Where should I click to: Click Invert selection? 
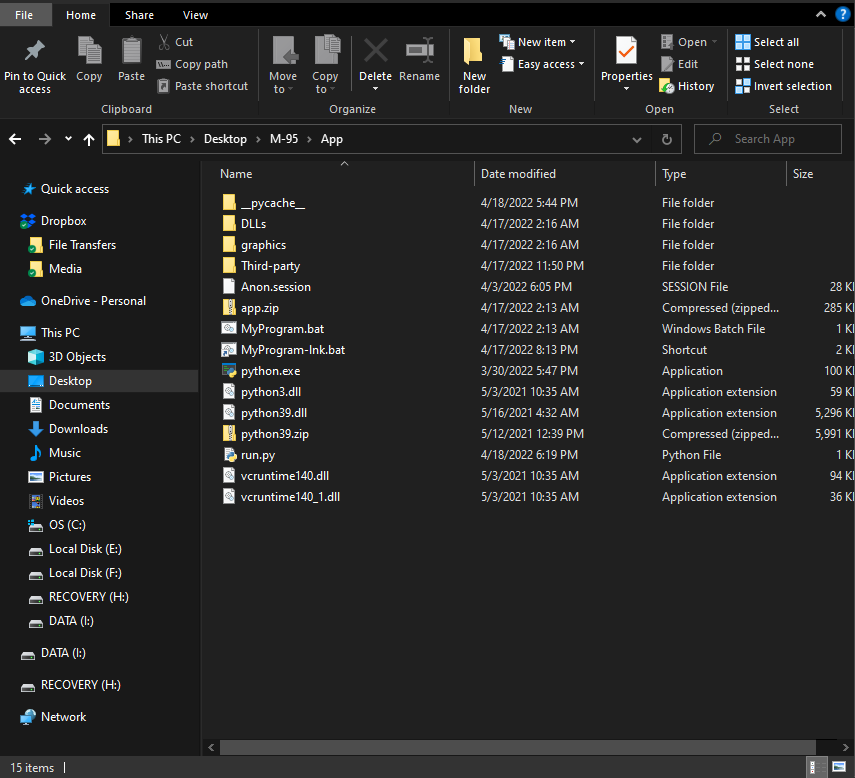pyautogui.click(x=783, y=86)
